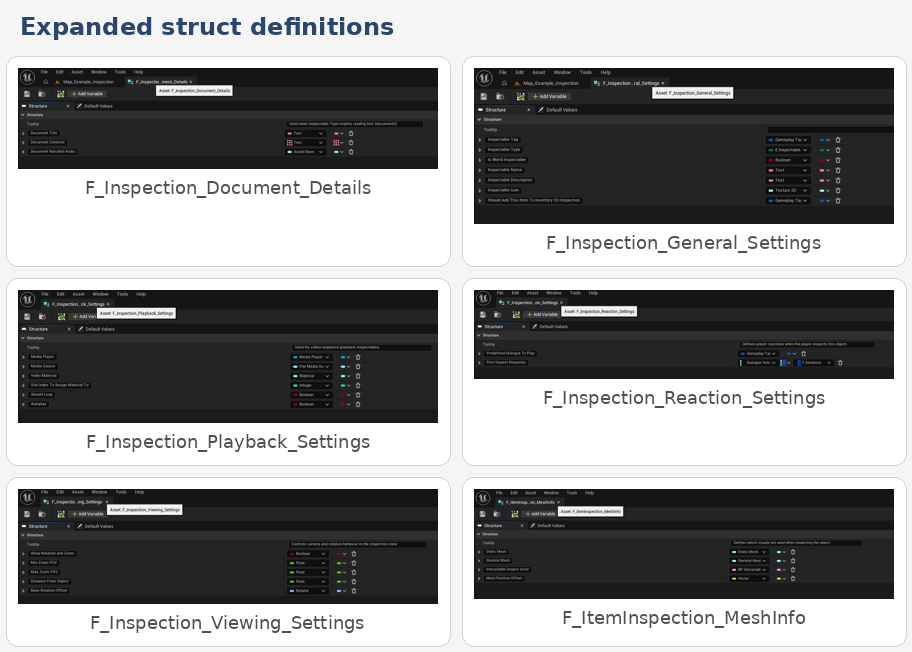Expand the Document Contents variable row
This screenshot has height=652, width=912.
pos(23,143)
